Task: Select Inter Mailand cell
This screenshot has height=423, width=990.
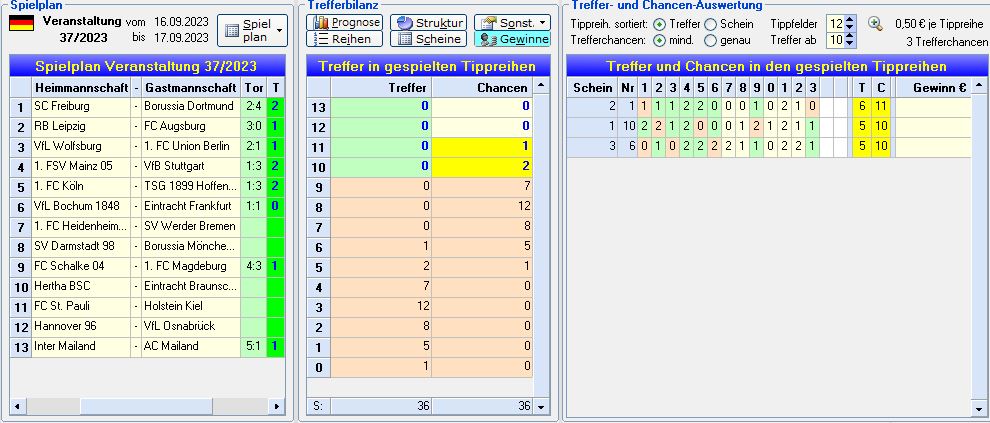Action: 81,346
